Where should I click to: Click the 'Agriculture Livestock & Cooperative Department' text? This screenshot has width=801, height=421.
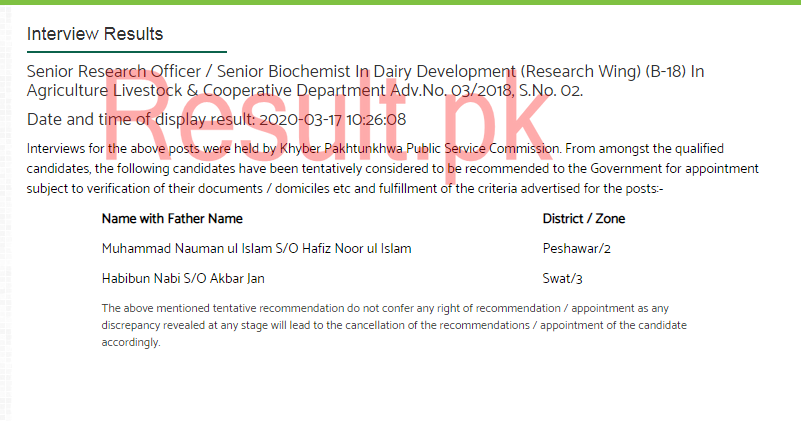pyautogui.click(x=206, y=90)
